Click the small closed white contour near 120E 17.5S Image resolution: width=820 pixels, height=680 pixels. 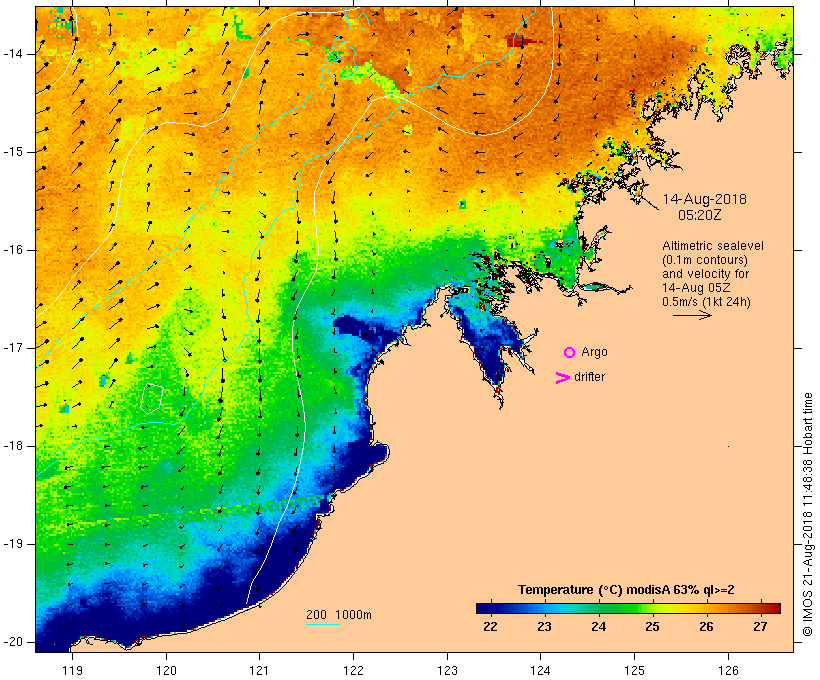[152, 399]
